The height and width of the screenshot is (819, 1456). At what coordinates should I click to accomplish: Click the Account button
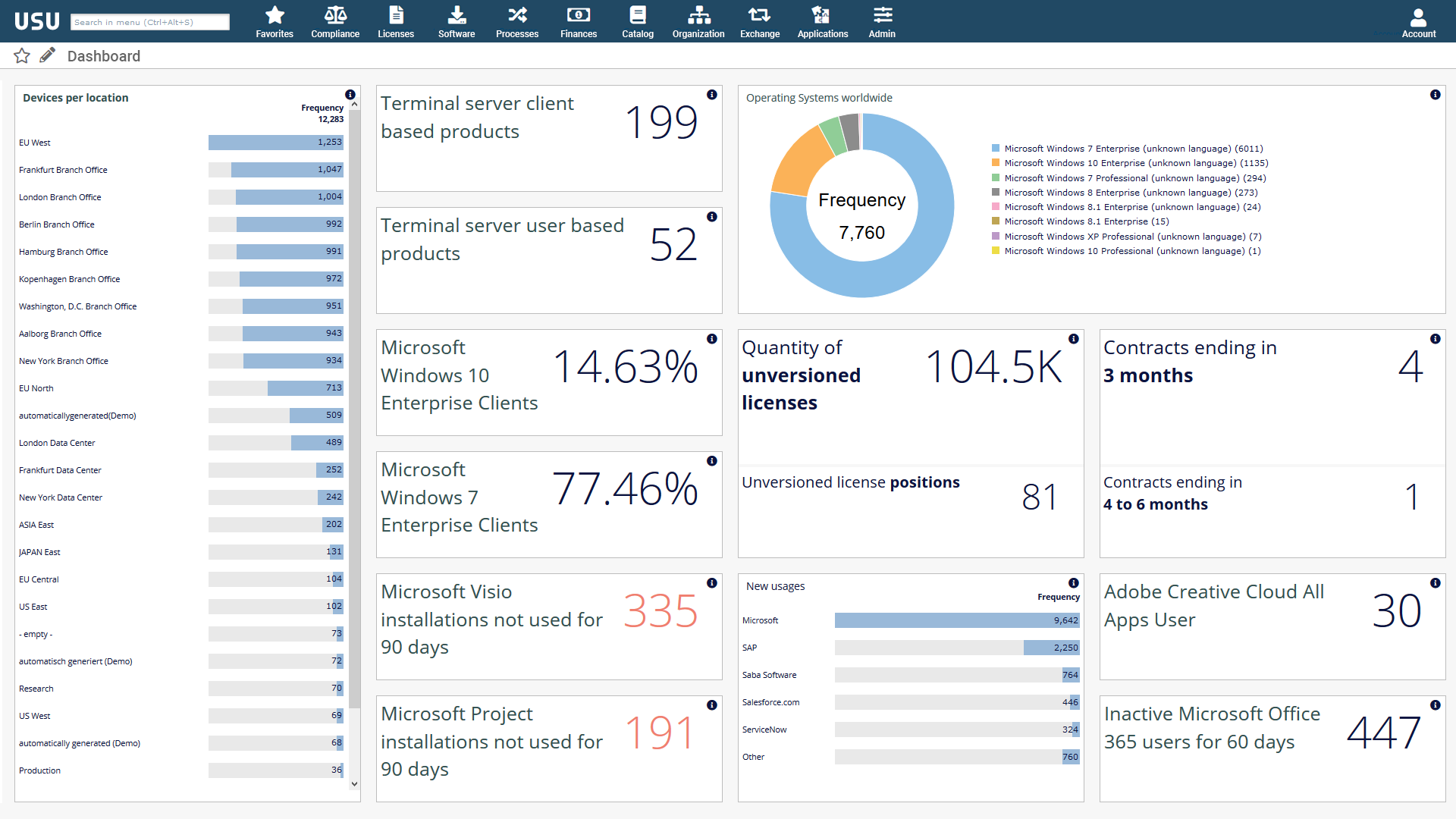[1418, 21]
